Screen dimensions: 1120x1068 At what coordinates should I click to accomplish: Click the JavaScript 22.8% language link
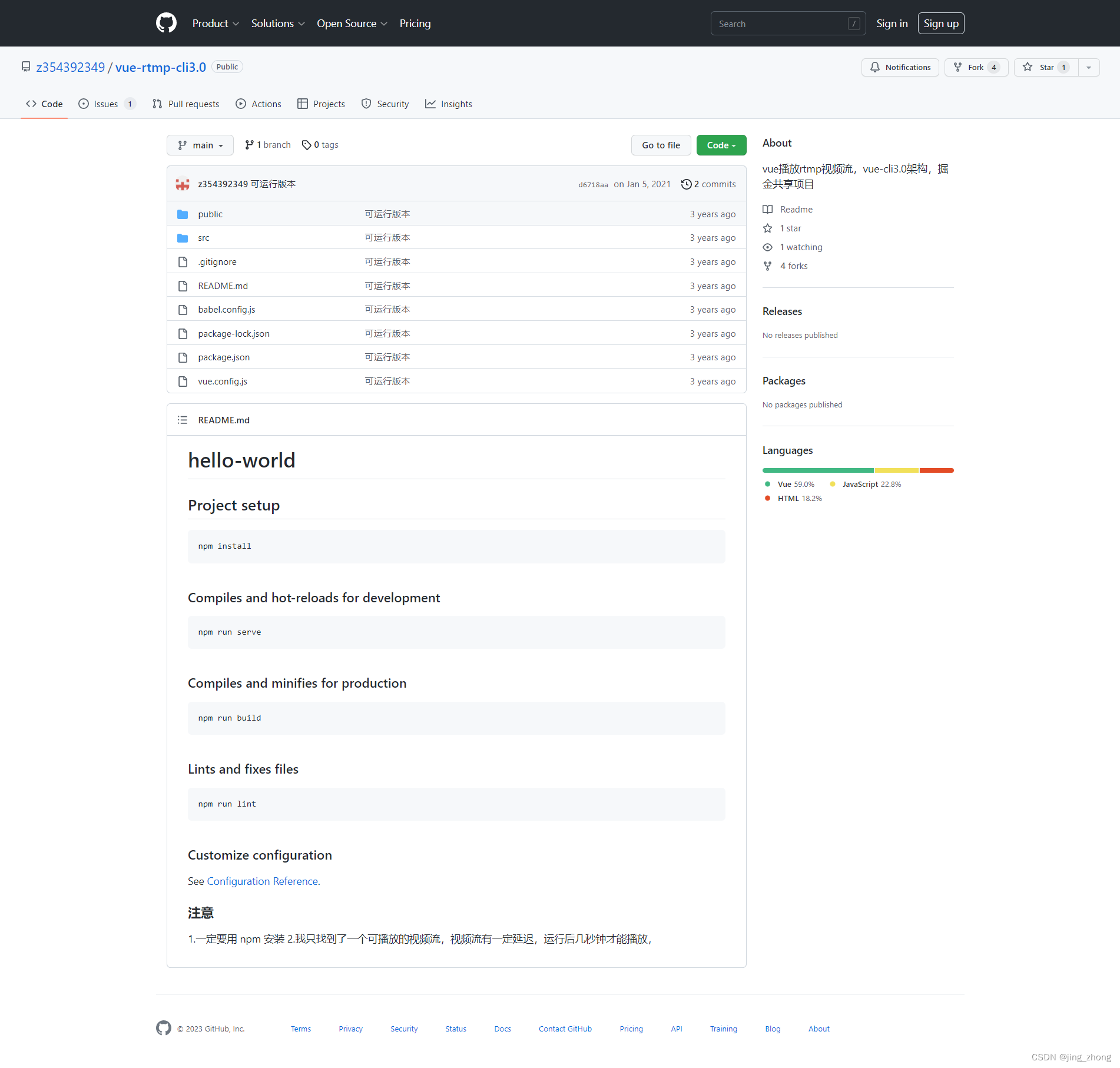click(x=866, y=484)
